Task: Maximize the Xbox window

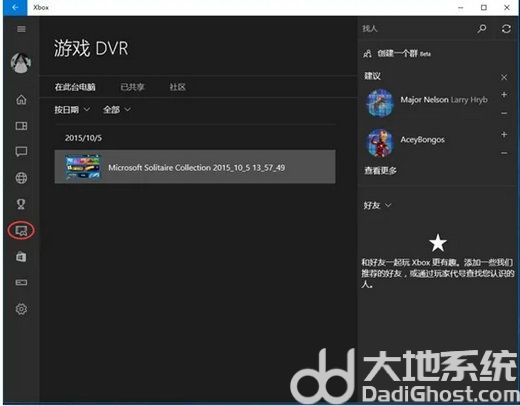Action: tap(484, 7)
